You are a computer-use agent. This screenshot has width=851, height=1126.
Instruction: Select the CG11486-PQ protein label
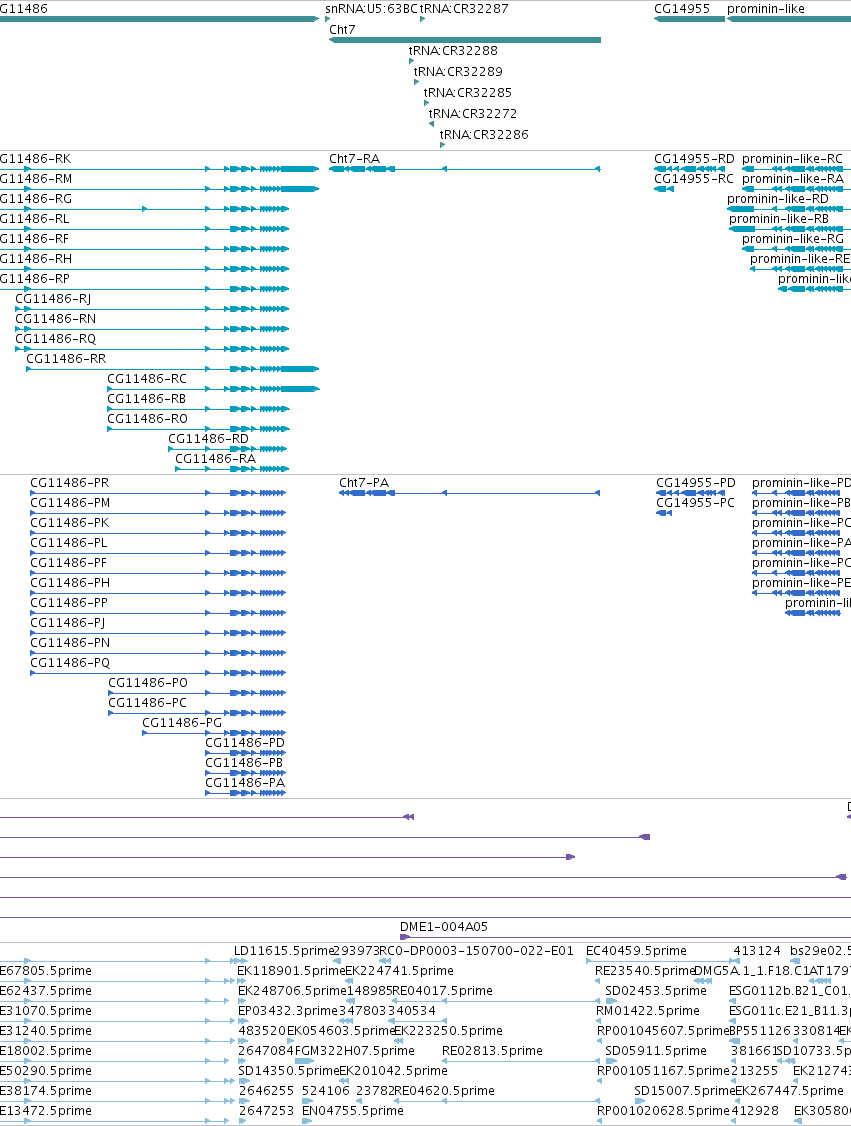[x=70, y=664]
